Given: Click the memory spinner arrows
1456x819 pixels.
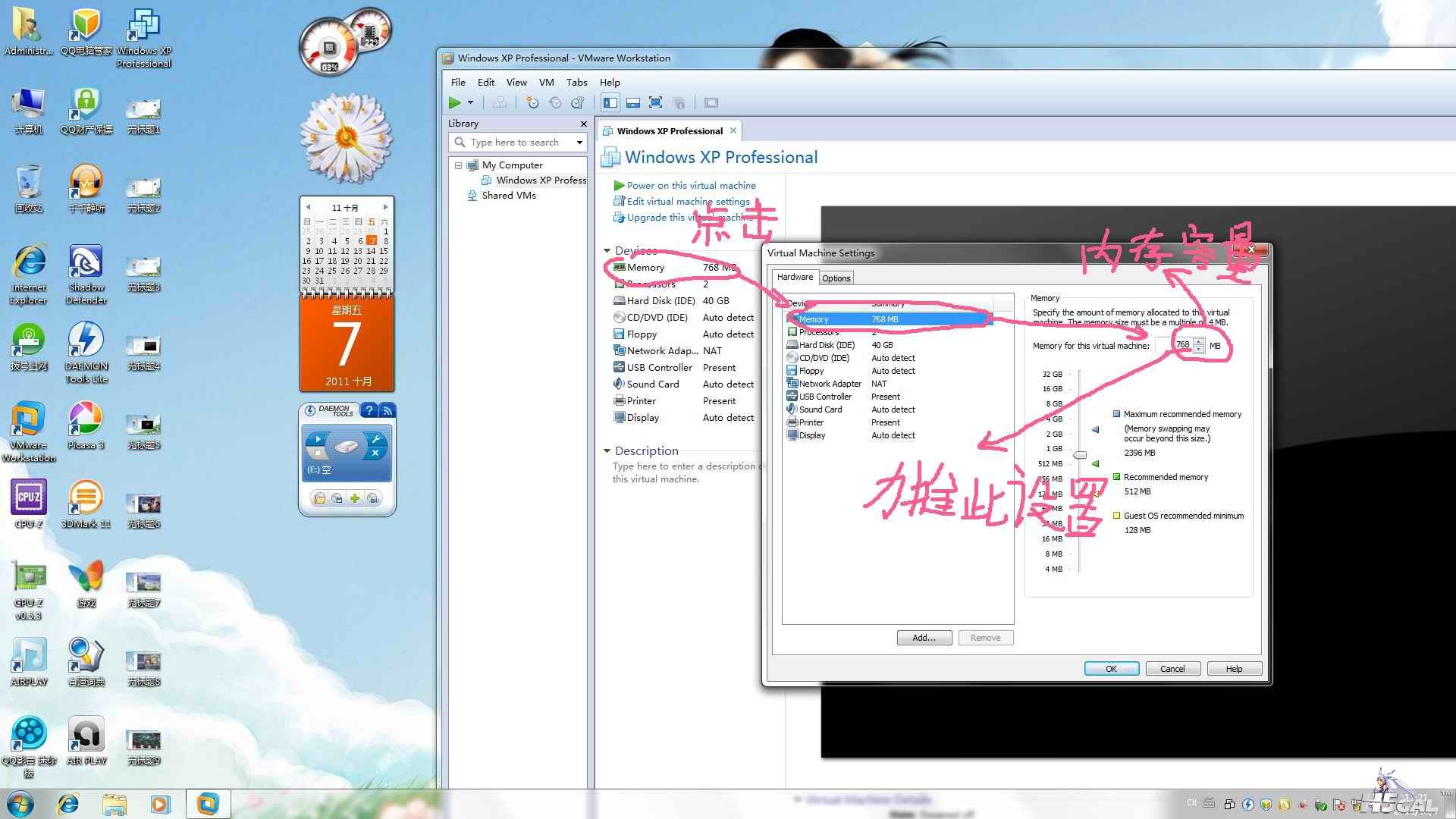Looking at the screenshot, I should click(x=1198, y=345).
